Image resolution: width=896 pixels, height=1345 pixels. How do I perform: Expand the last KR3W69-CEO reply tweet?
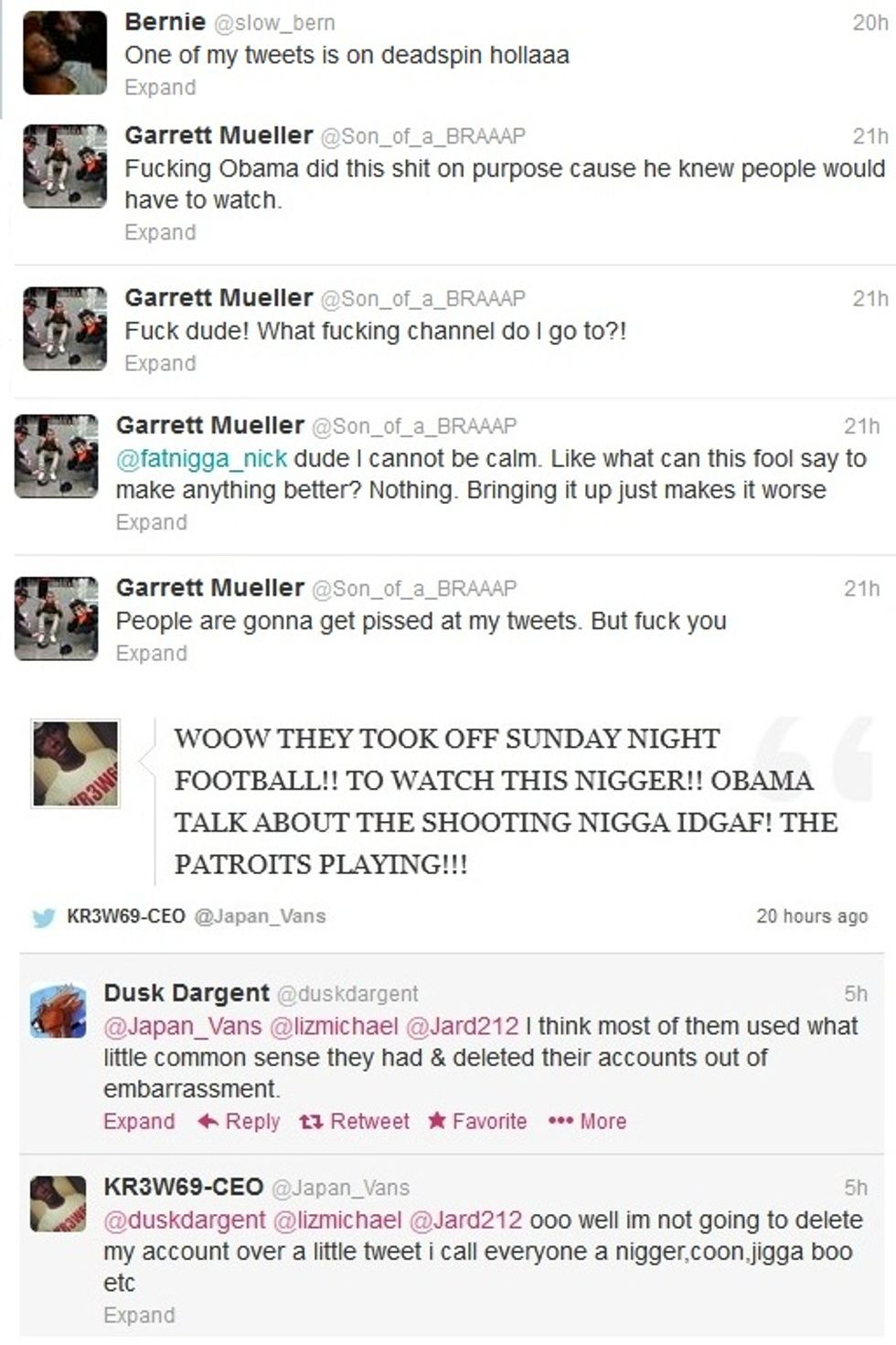point(139,1315)
